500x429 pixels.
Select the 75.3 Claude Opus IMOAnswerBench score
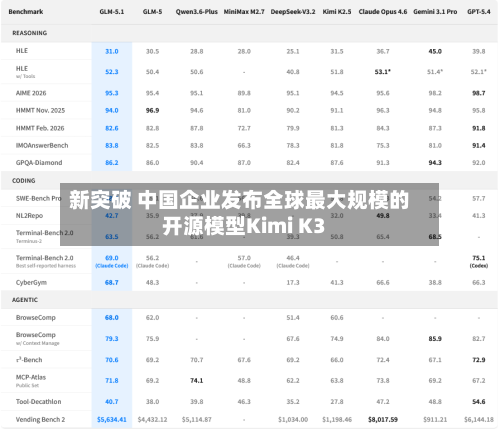click(383, 145)
